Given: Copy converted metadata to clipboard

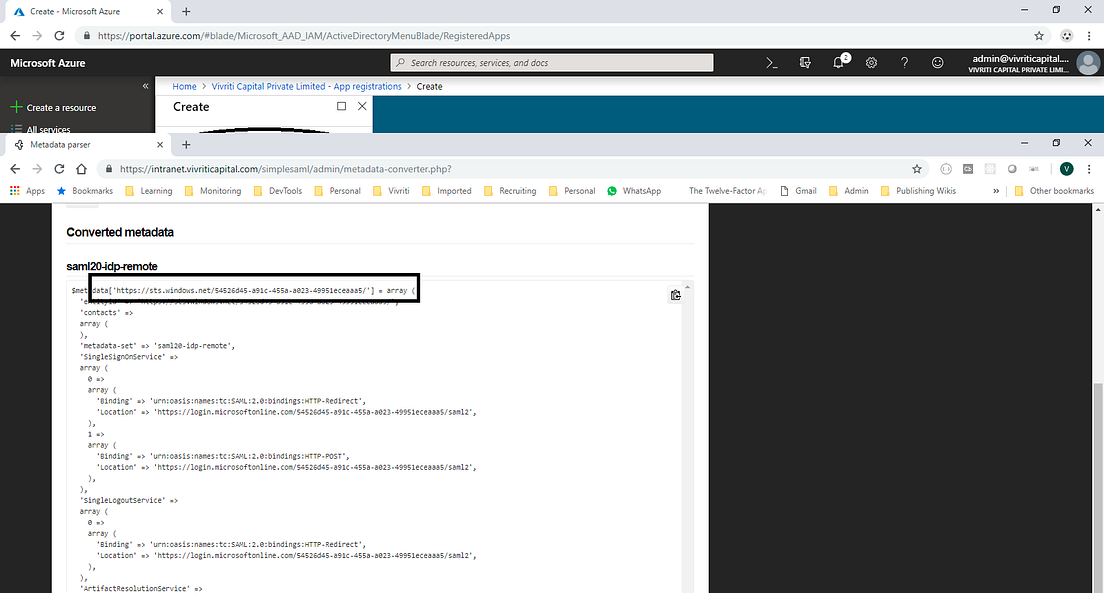Looking at the screenshot, I should [675, 295].
